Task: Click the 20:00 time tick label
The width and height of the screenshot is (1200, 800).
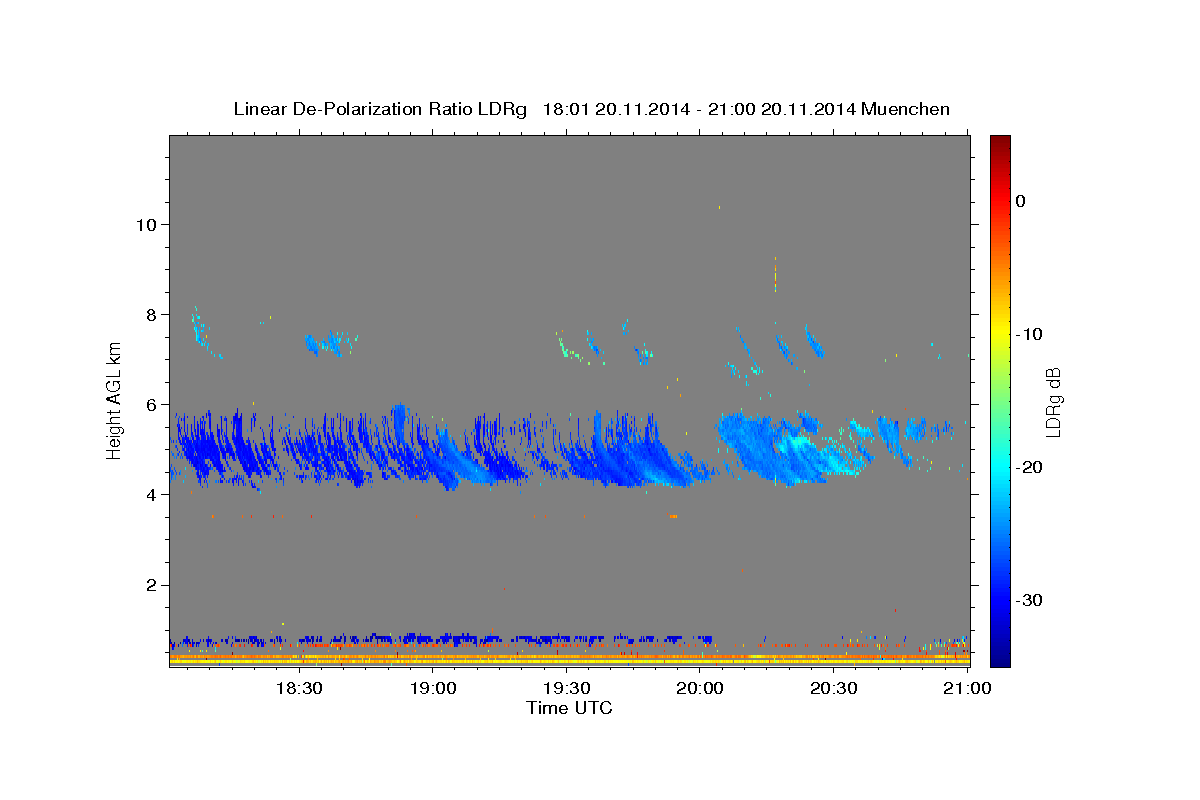Action: click(700, 688)
